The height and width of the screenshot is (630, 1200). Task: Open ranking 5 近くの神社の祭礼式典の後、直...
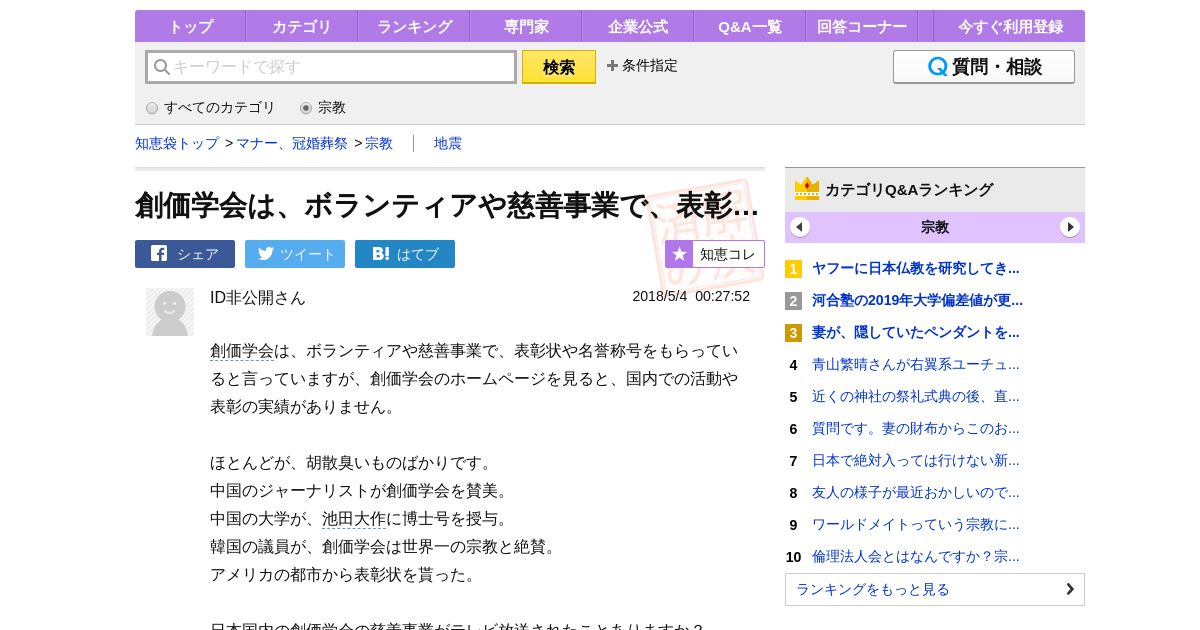click(916, 396)
